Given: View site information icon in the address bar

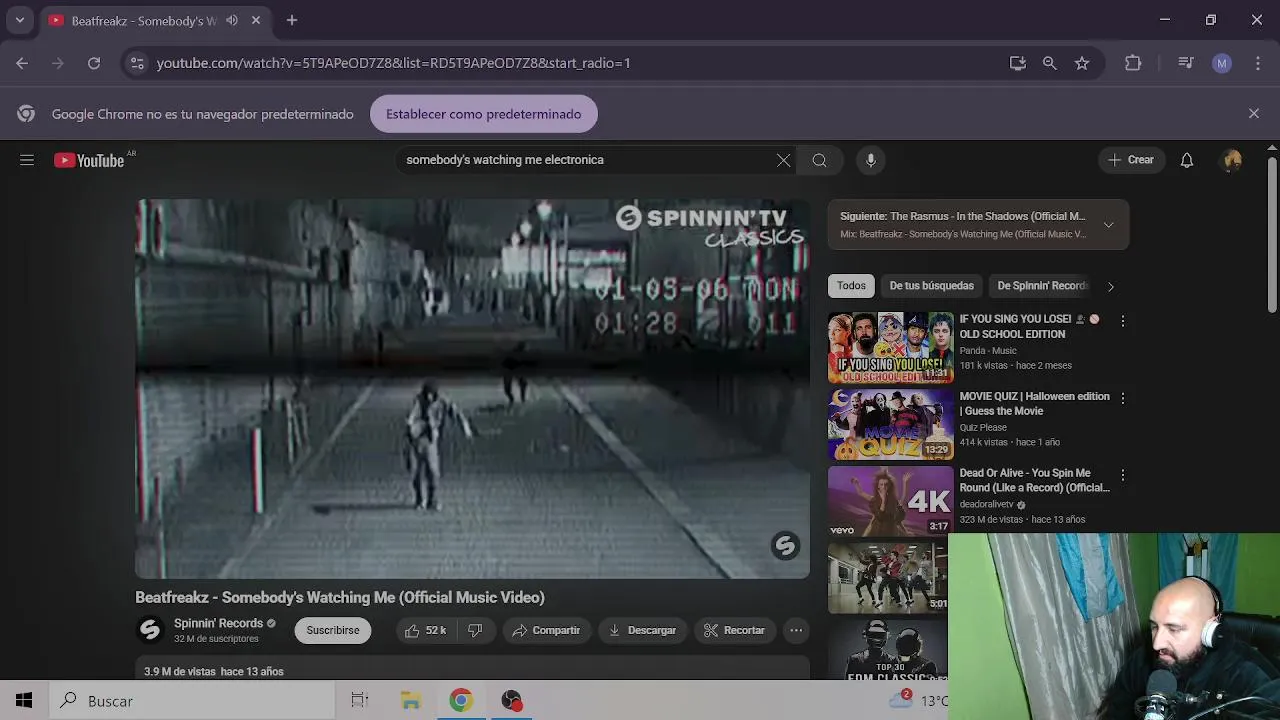Looking at the screenshot, I should 137,63.
